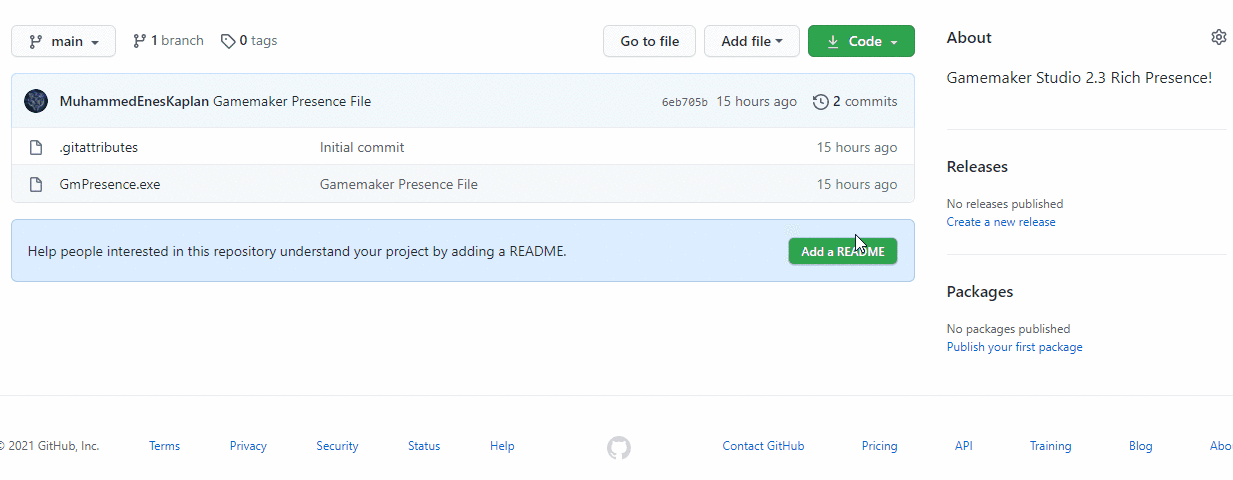This screenshot has width=1233, height=480.
Task: Open commit history via clock icon
Action: click(821, 101)
